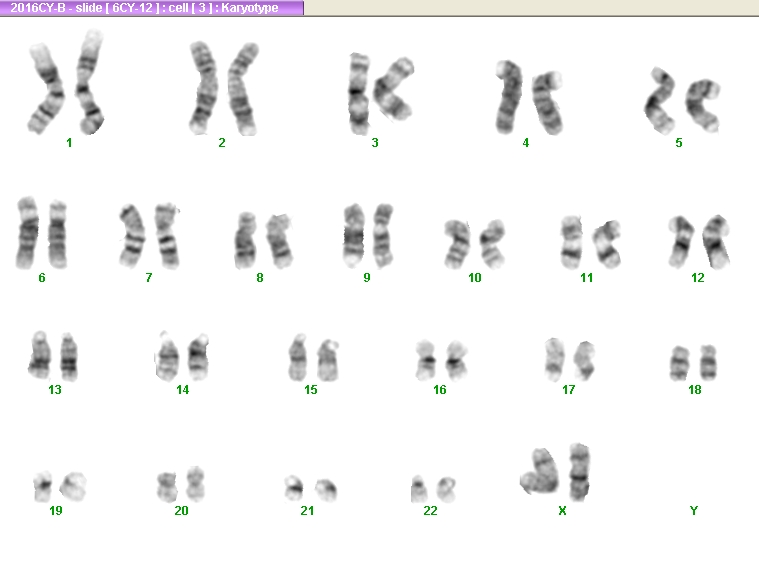Click the green label '22'
Viewport: 759px width, 576px height.
[x=430, y=511]
